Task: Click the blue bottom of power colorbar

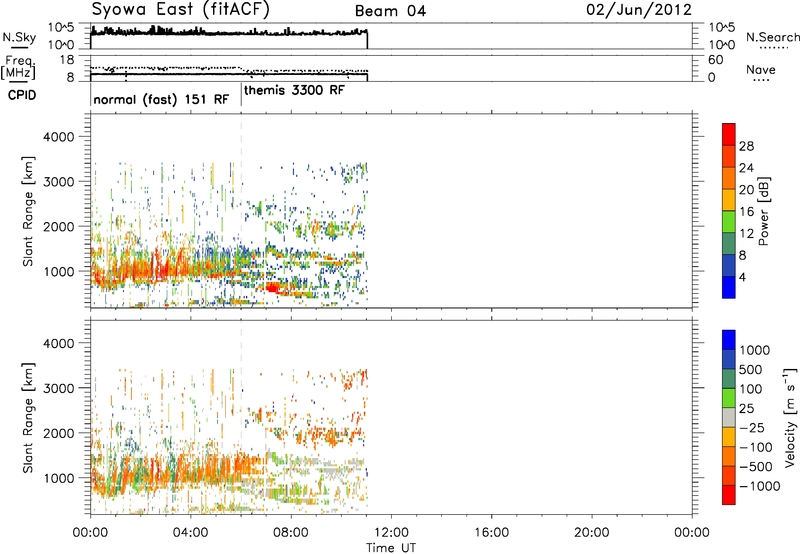Action: tap(729, 287)
